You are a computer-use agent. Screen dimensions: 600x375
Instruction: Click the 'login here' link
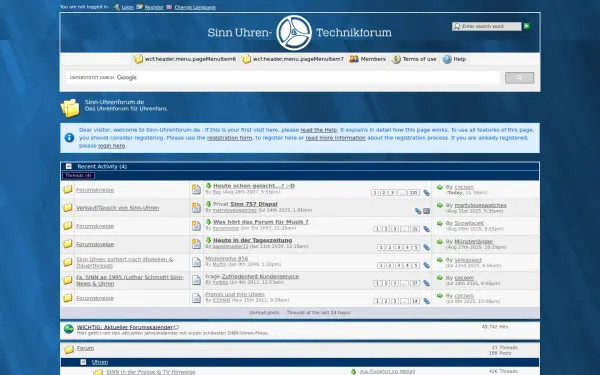click(x=111, y=146)
